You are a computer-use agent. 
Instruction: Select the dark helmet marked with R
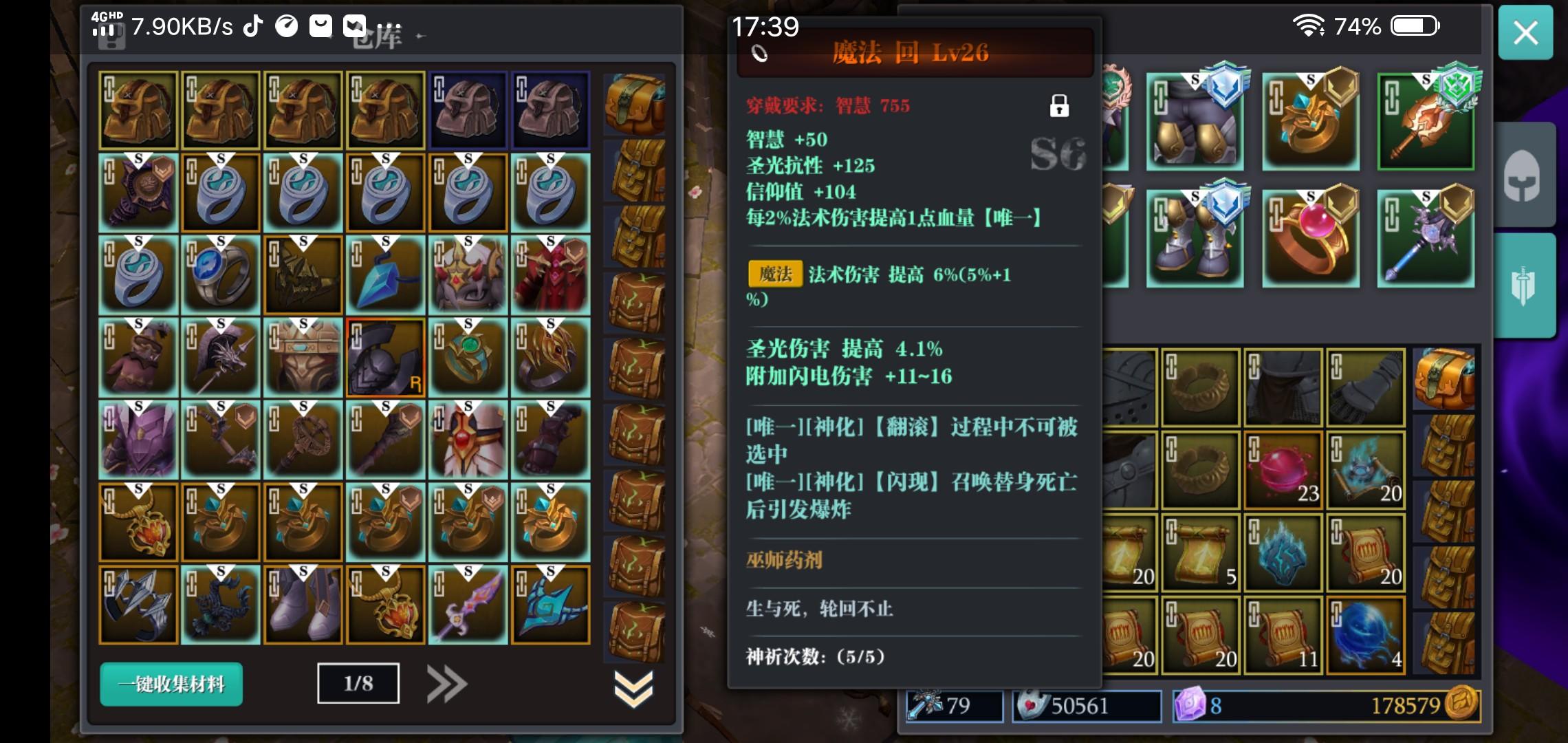(x=386, y=358)
